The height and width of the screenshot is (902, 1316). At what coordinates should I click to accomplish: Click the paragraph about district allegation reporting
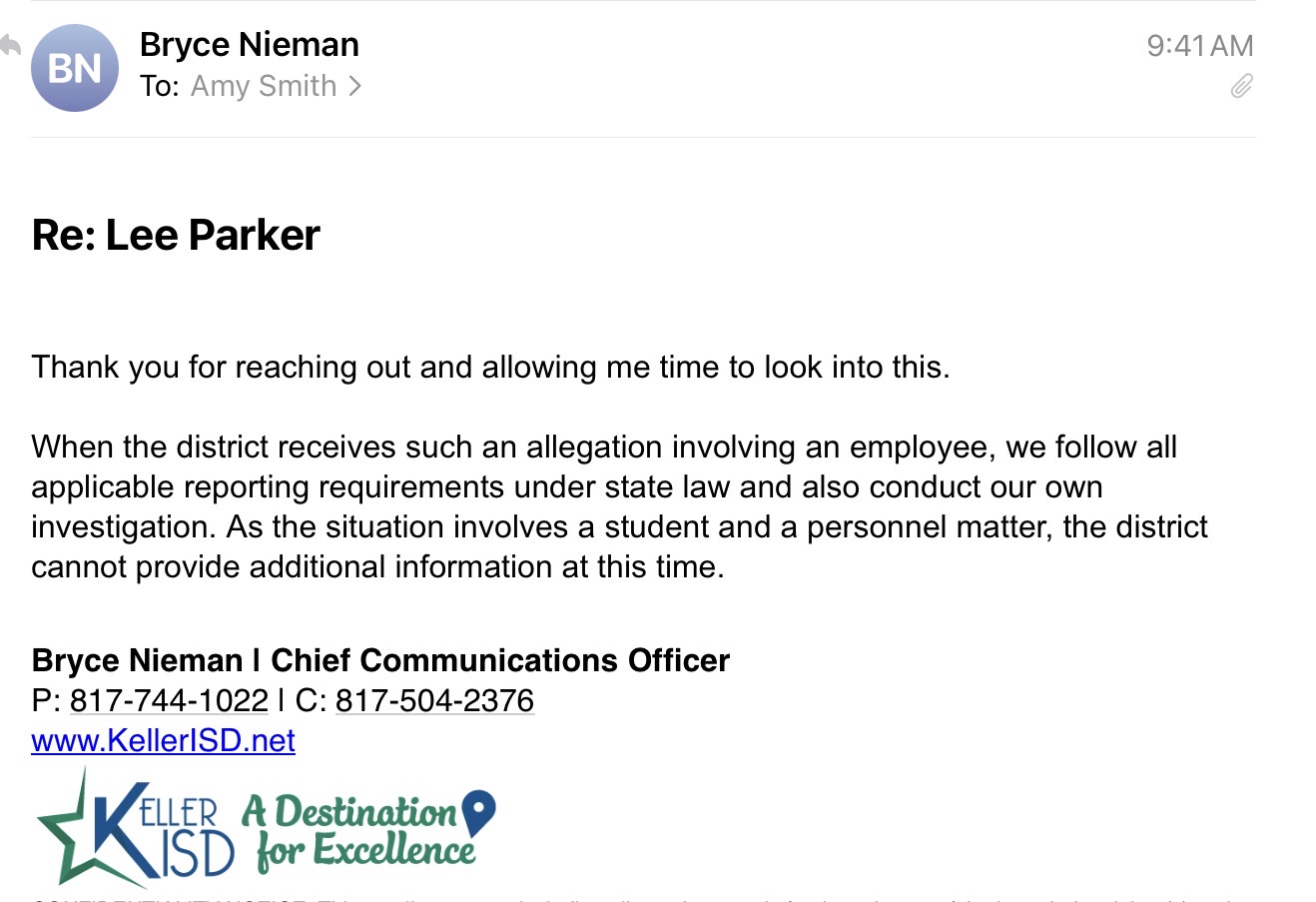pos(619,506)
